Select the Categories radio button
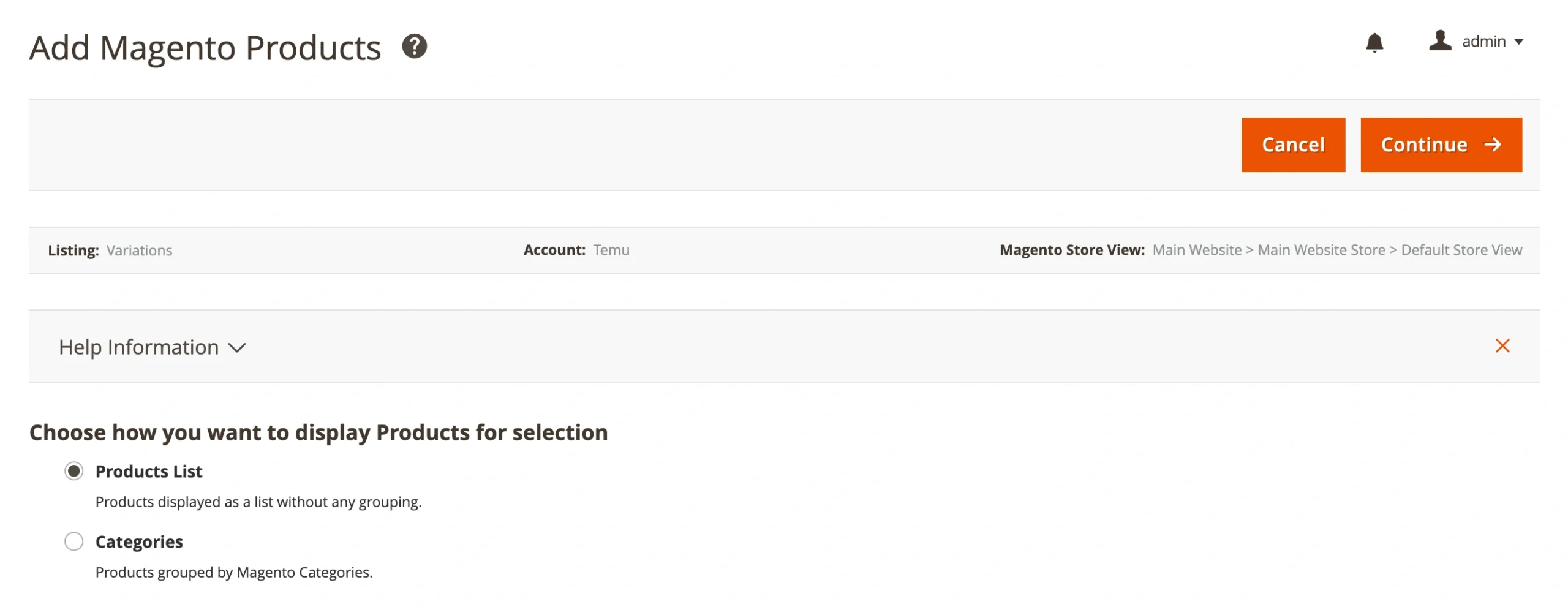The width and height of the screenshot is (1568, 607). point(74,541)
